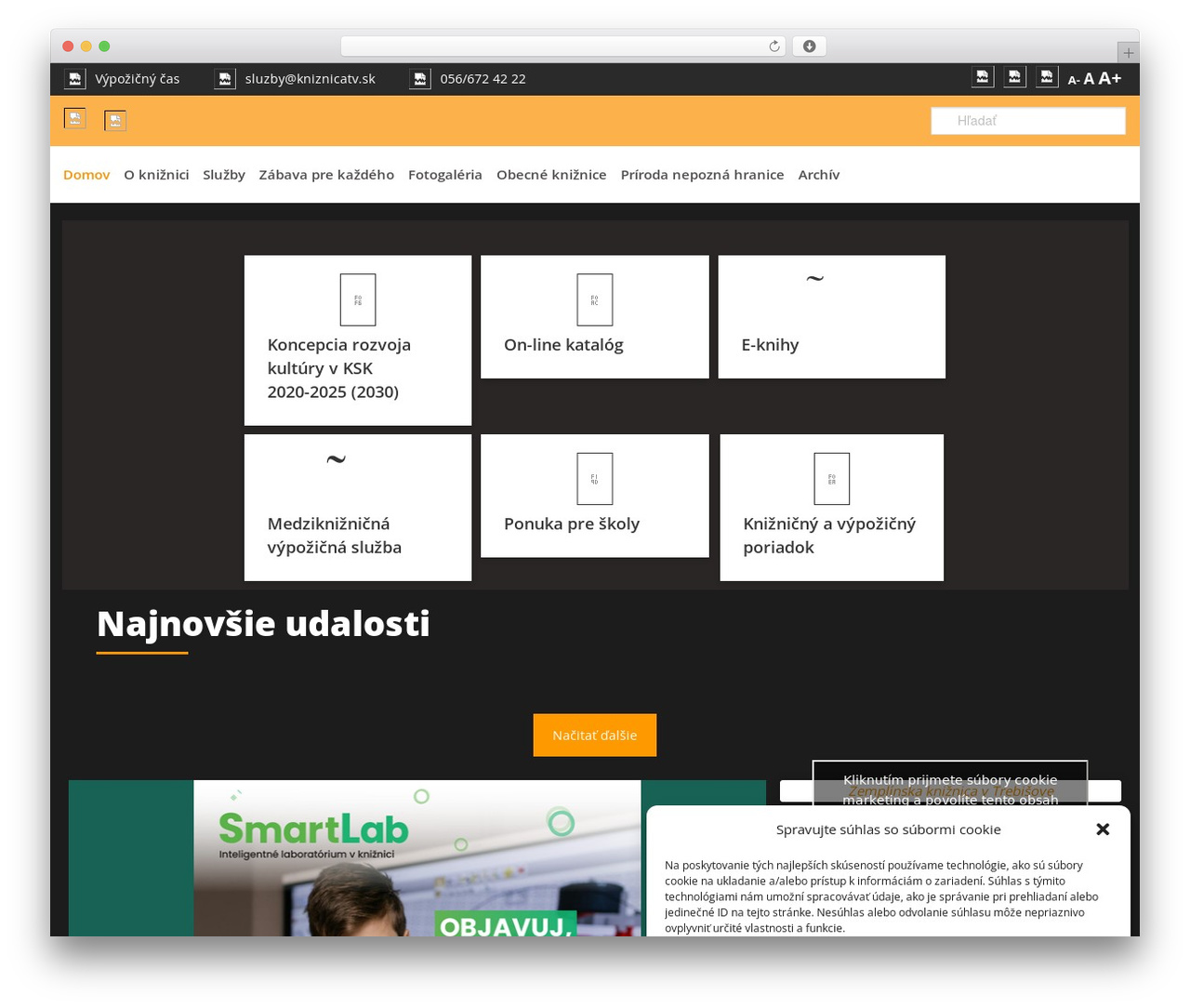
Task: Click the leftmost image icon in the orange bar
Action: click(75, 118)
